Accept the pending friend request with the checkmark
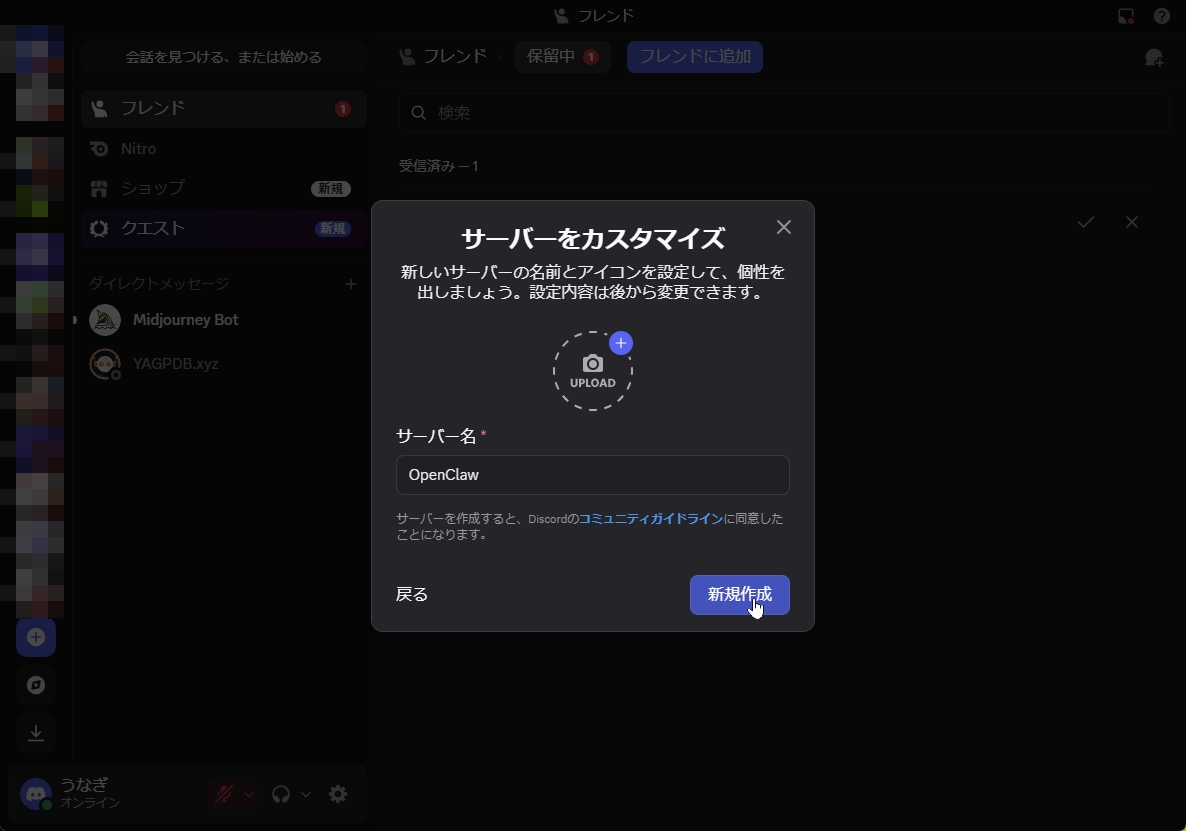This screenshot has height=831, width=1186. (x=1085, y=222)
